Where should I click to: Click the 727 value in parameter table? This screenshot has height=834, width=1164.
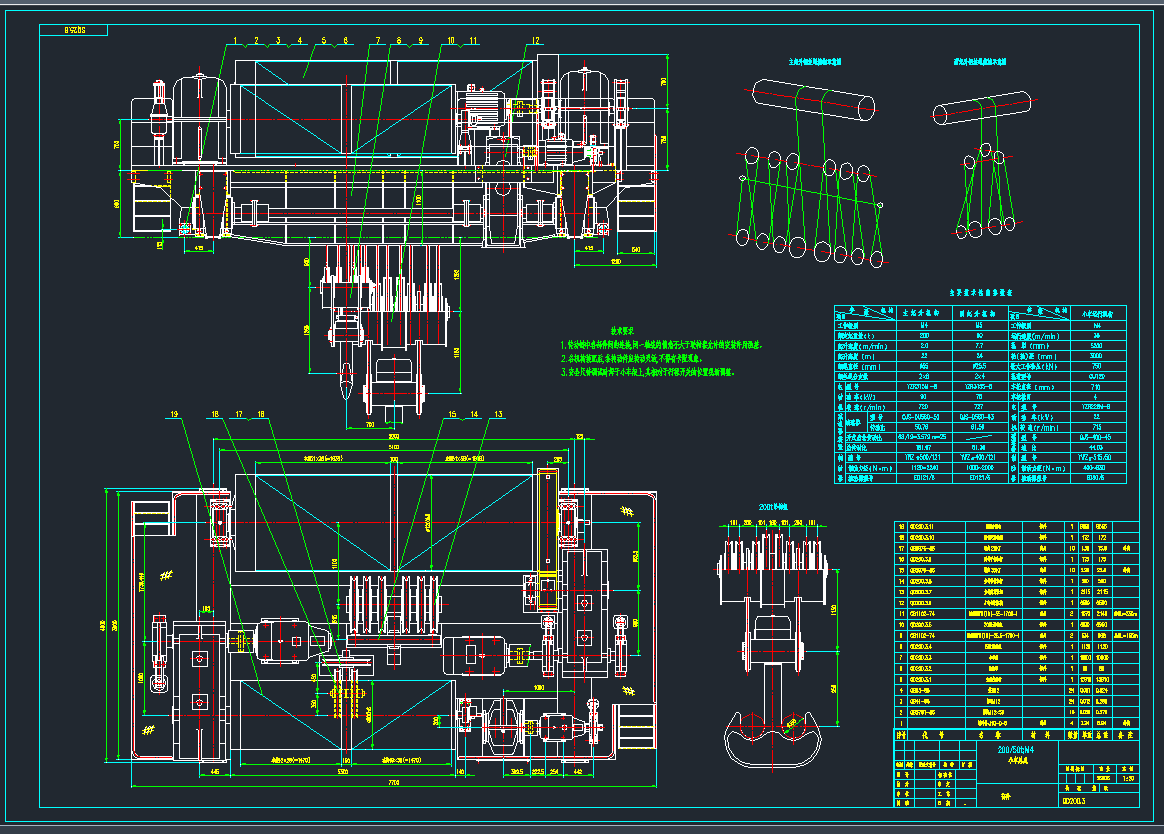(978, 407)
